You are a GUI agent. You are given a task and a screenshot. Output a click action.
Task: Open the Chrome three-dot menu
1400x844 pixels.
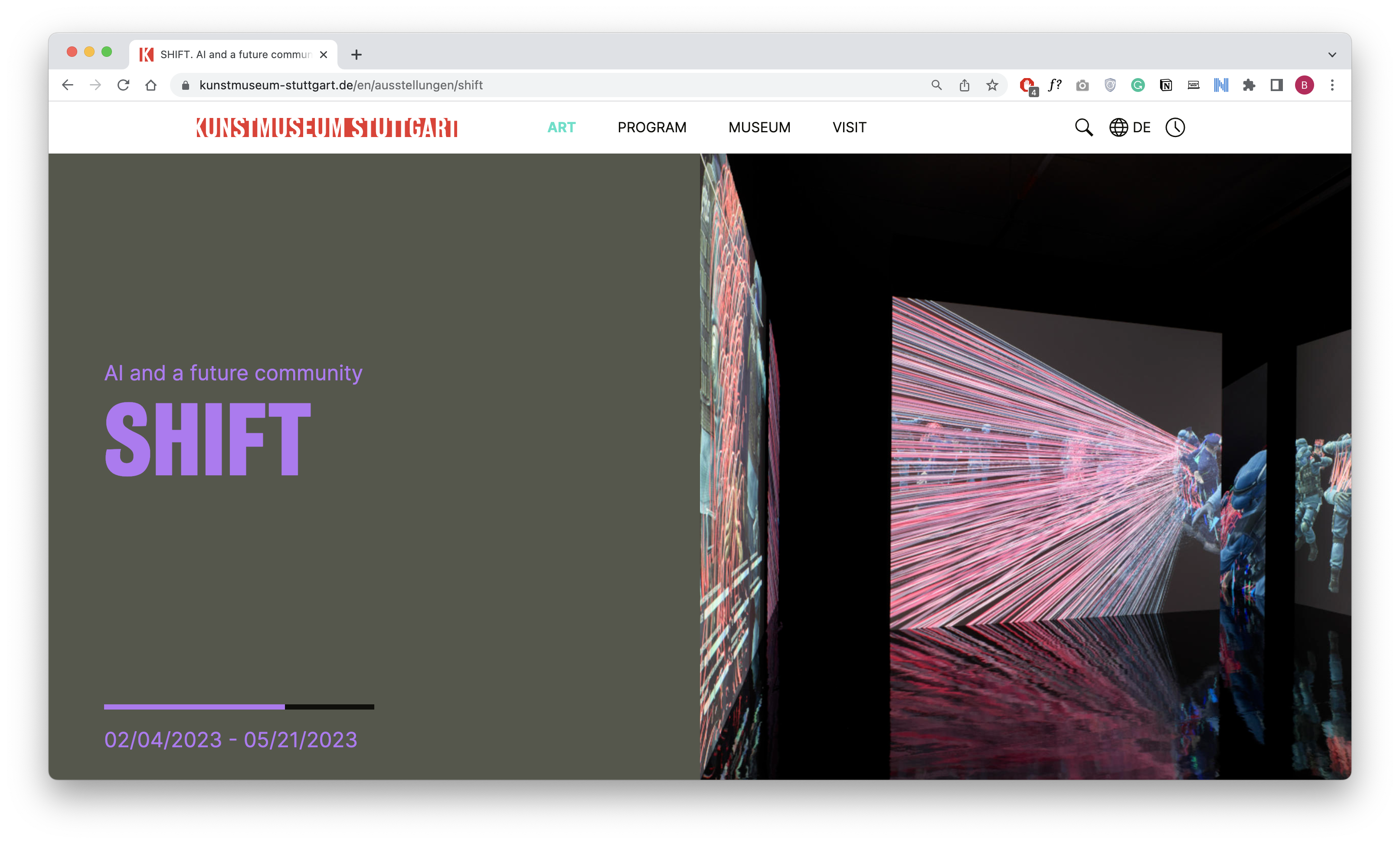[x=1332, y=85]
